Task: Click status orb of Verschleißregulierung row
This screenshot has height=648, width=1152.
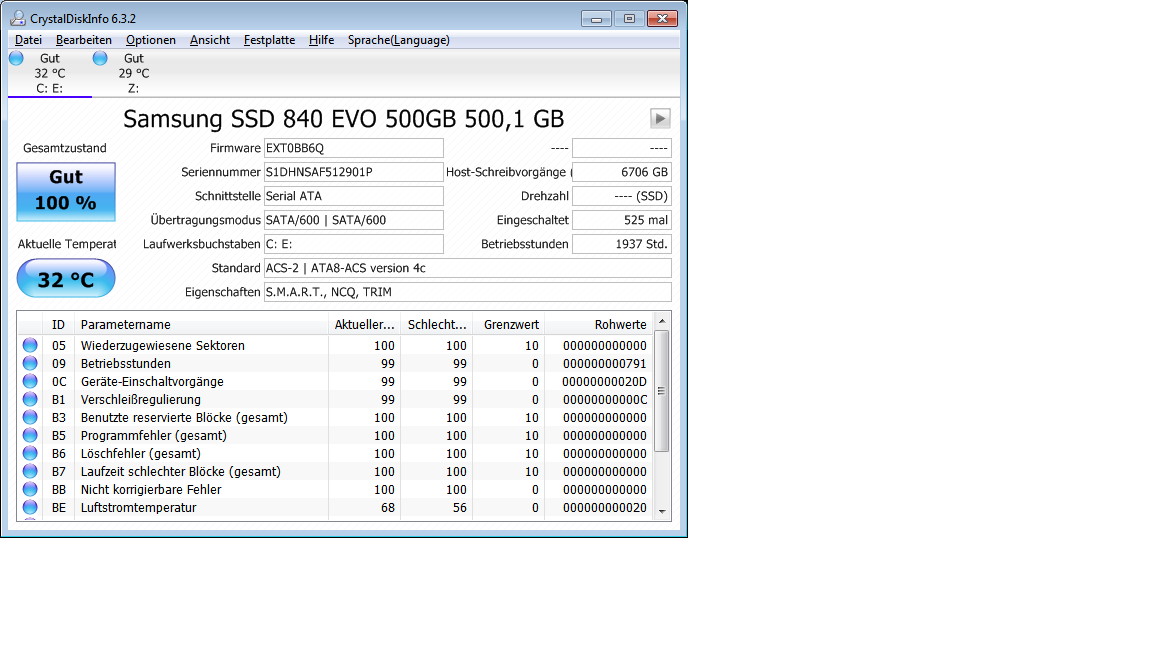Action: pyautogui.click(x=30, y=399)
